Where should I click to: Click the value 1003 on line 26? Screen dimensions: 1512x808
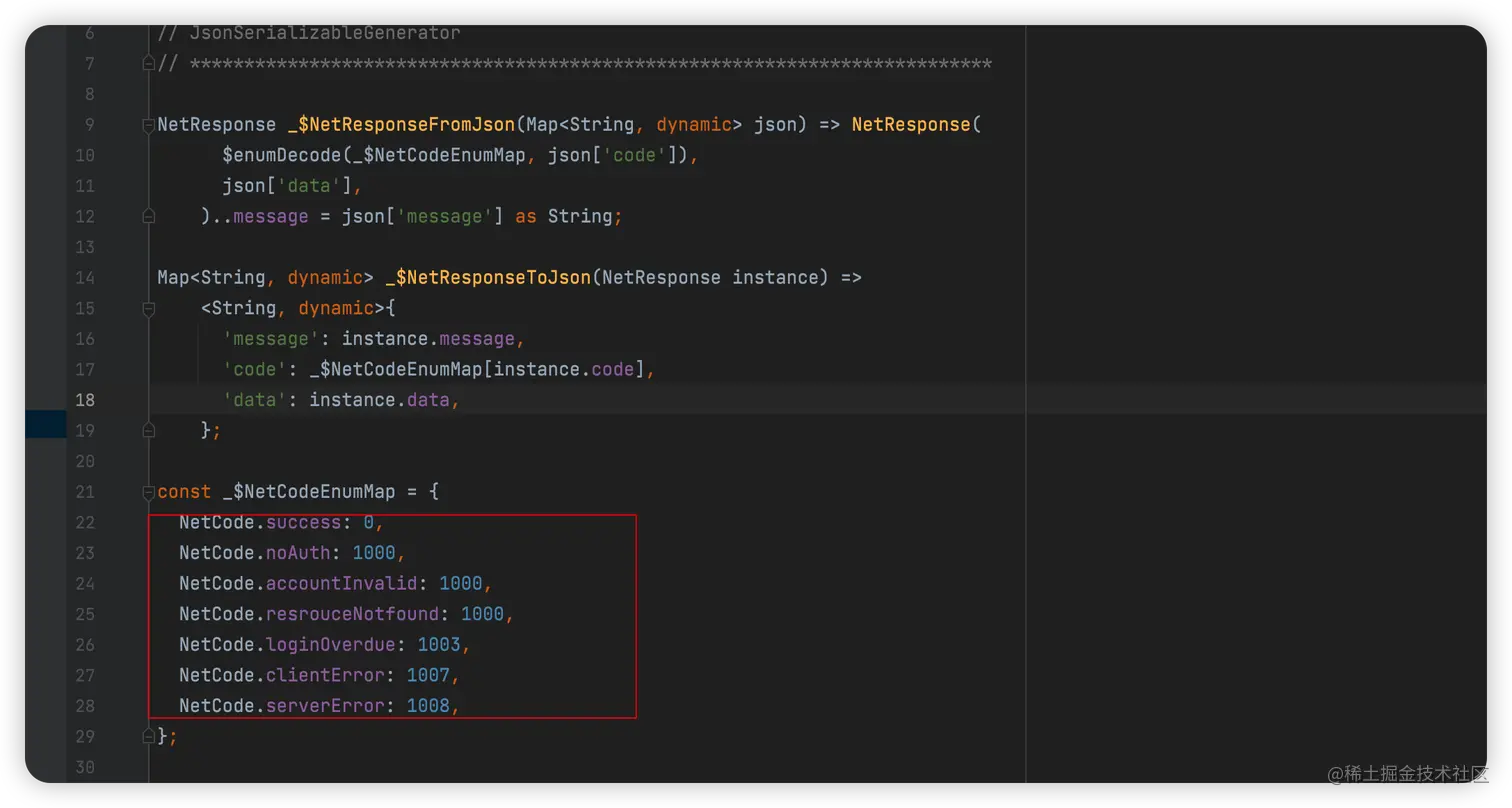pyautogui.click(x=439, y=644)
